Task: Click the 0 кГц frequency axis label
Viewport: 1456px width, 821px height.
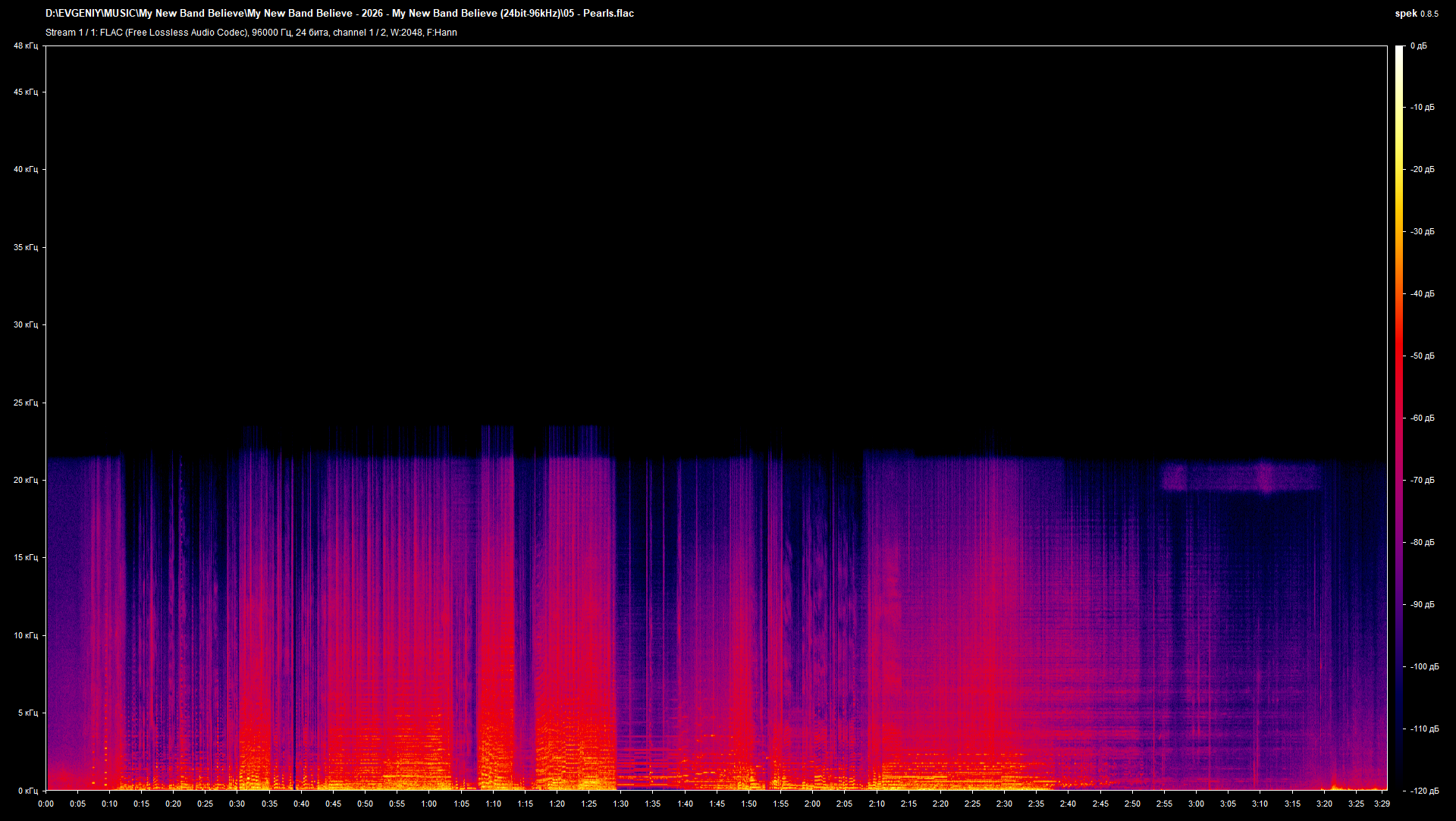Action: pyautogui.click(x=27, y=791)
